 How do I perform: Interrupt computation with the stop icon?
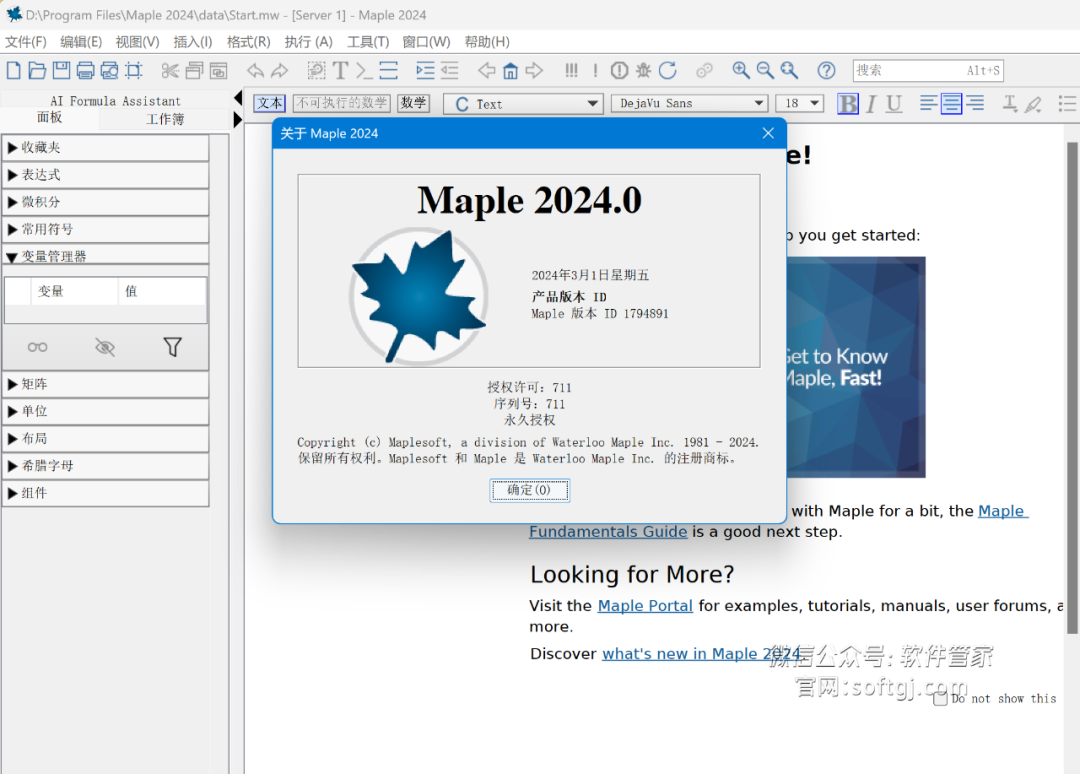(x=619, y=70)
